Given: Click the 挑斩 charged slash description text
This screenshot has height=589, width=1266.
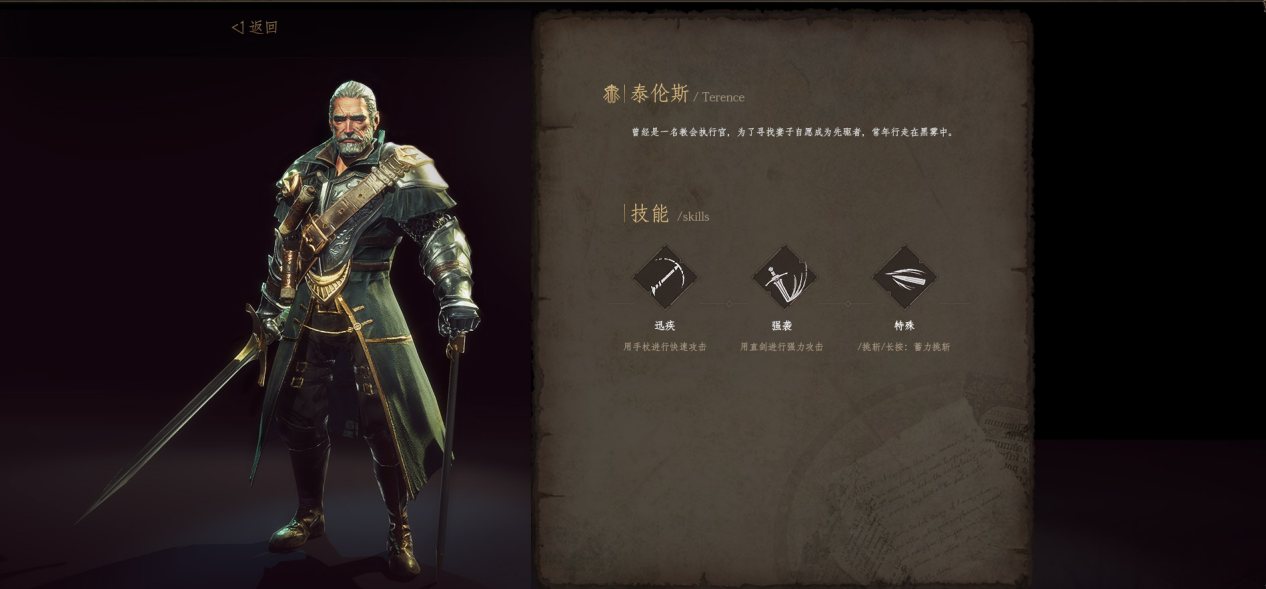Looking at the screenshot, I should [904, 347].
